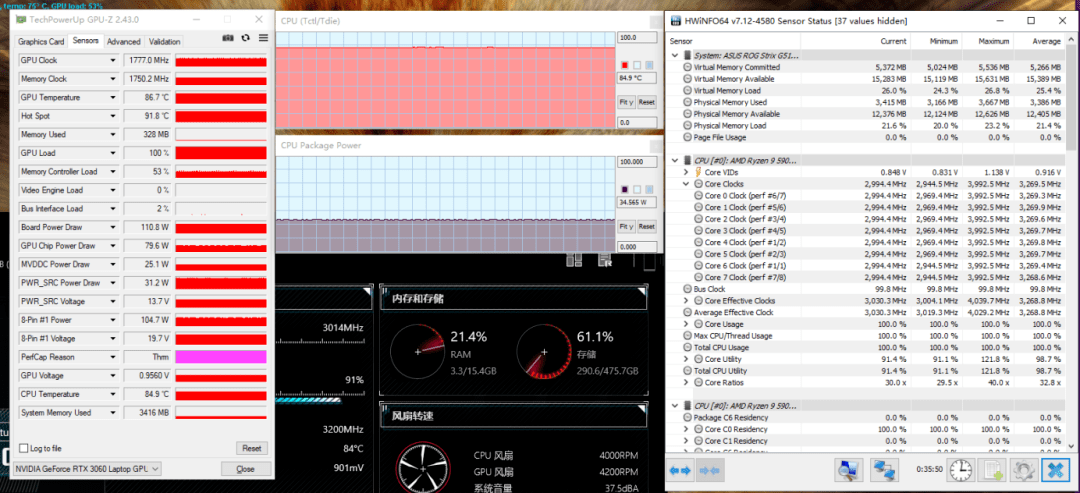Click the PerfCap Reason magenta graph bar

pyautogui.click(x=220, y=357)
